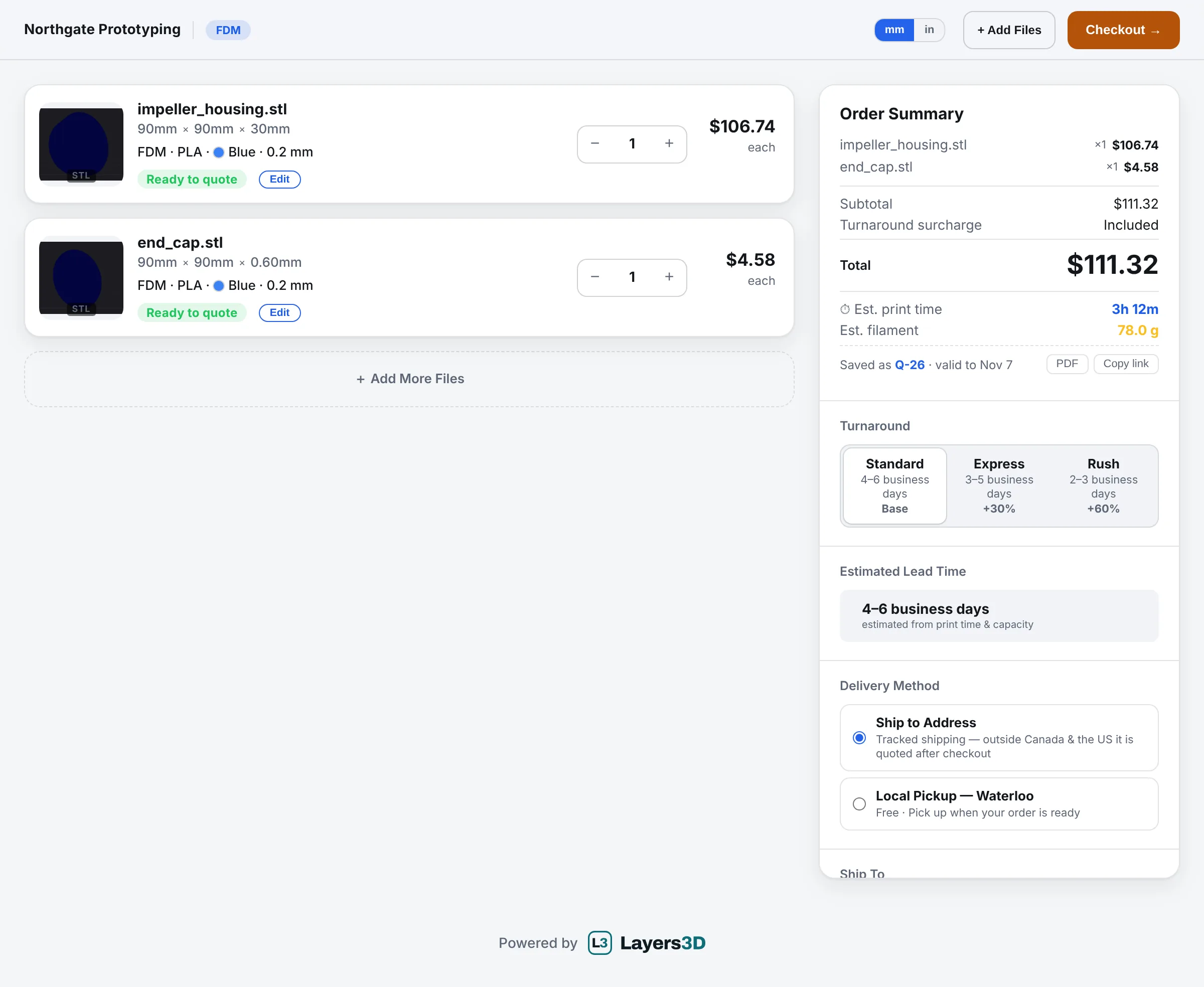Click the 3h 12m print time value
The image size is (1204, 987).
coord(1135,309)
